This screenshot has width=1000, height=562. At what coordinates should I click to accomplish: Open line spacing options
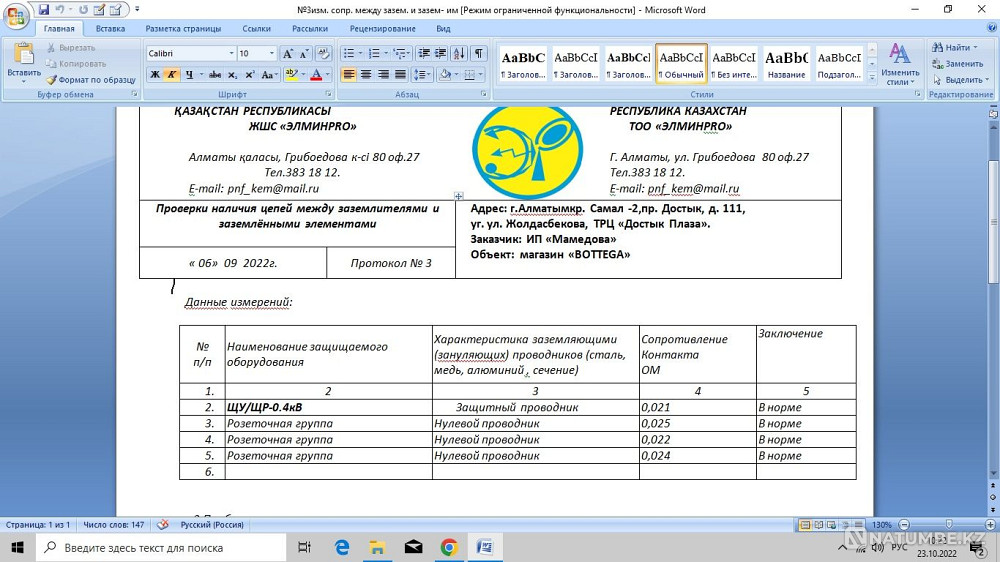422,75
